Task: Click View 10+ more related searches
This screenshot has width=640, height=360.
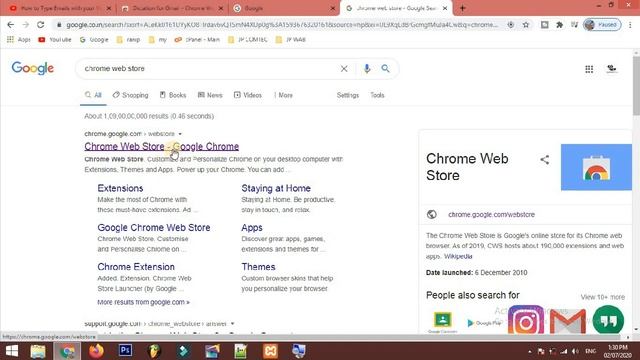Action: tap(602, 297)
